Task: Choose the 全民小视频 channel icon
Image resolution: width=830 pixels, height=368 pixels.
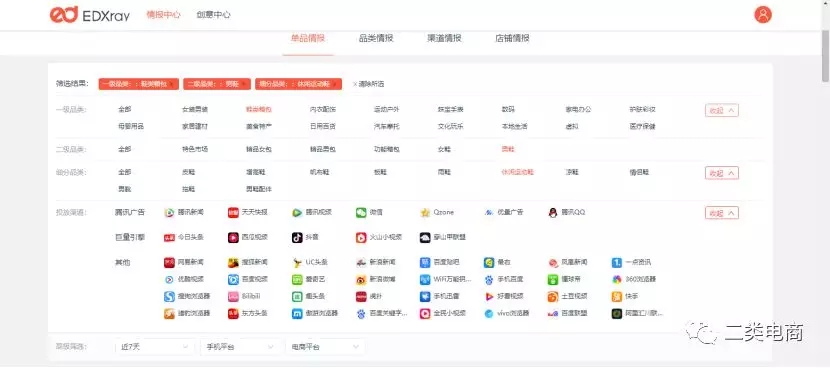Action: point(425,313)
